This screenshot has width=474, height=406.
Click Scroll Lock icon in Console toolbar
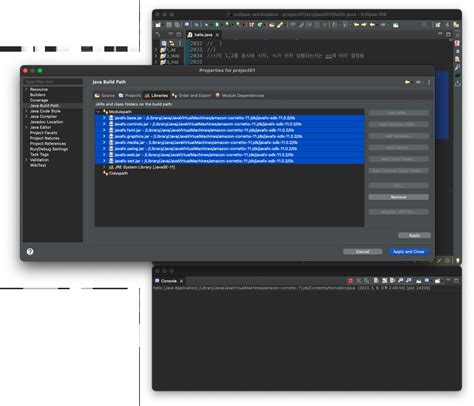tap(384, 281)
